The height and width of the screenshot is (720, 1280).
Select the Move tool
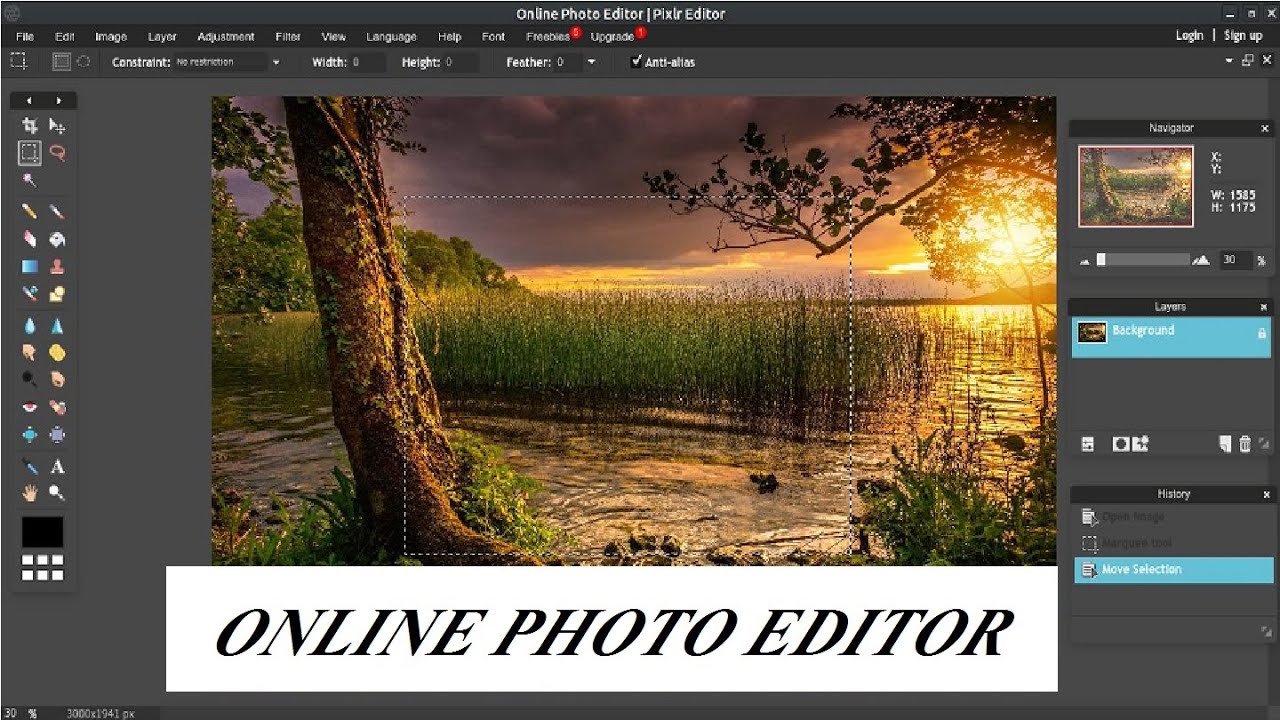(57, 126)
